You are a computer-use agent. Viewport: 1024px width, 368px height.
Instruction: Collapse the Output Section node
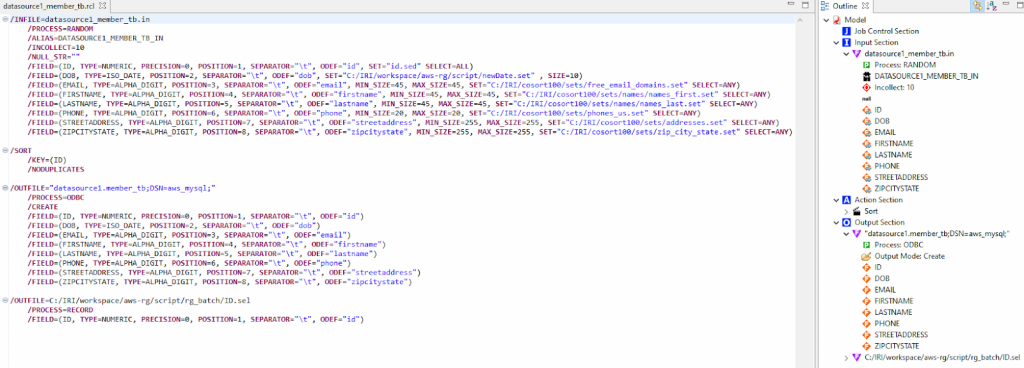click(x=837, y=222)
